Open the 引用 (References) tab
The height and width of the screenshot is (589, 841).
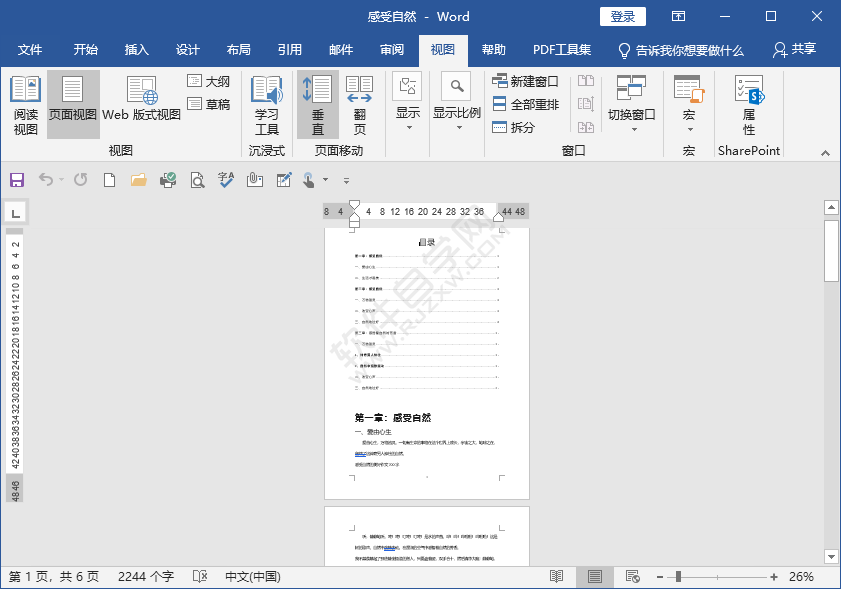(x=290, y=50)
